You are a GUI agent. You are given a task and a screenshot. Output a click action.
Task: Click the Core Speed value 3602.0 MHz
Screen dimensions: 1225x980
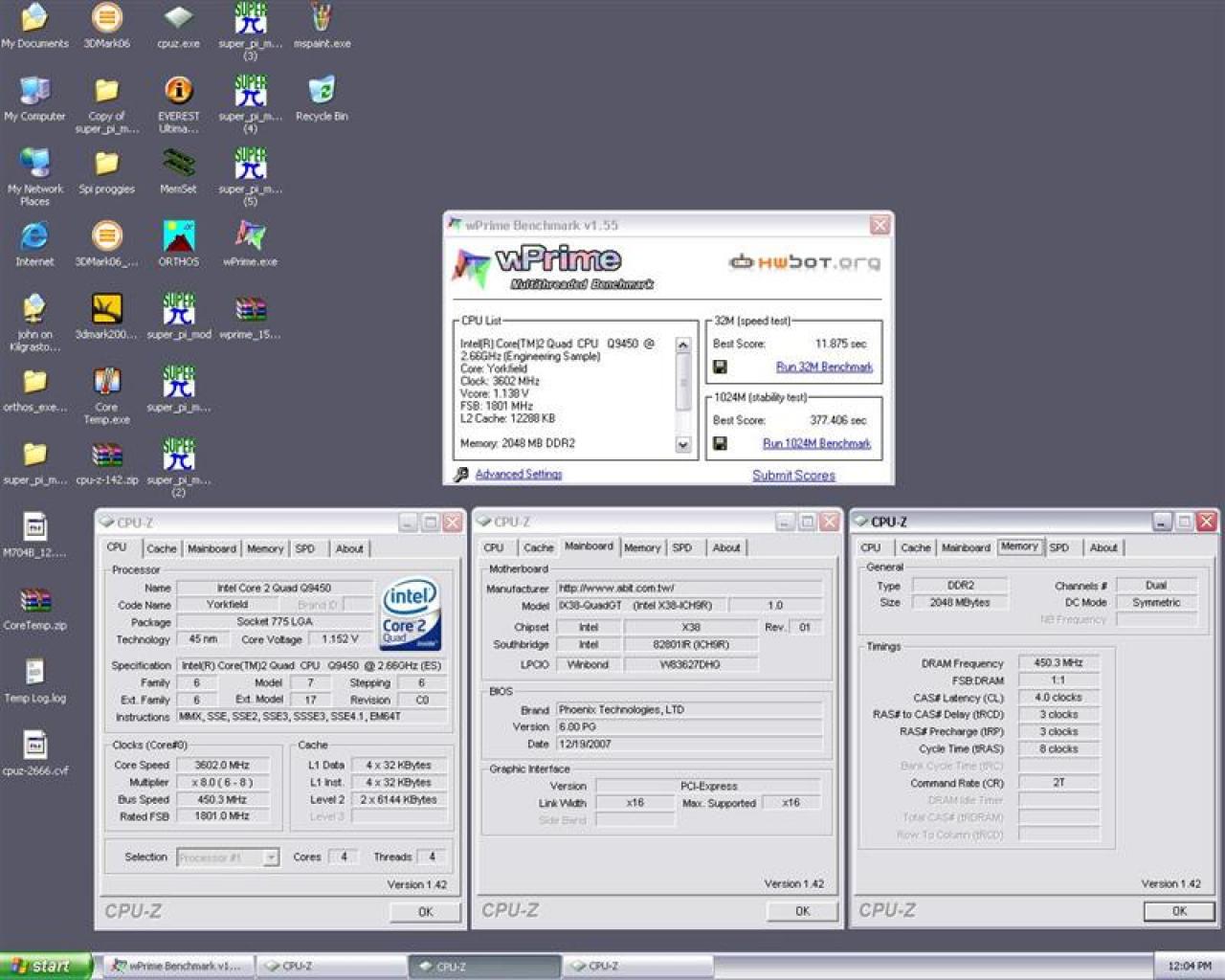(222, 766)
